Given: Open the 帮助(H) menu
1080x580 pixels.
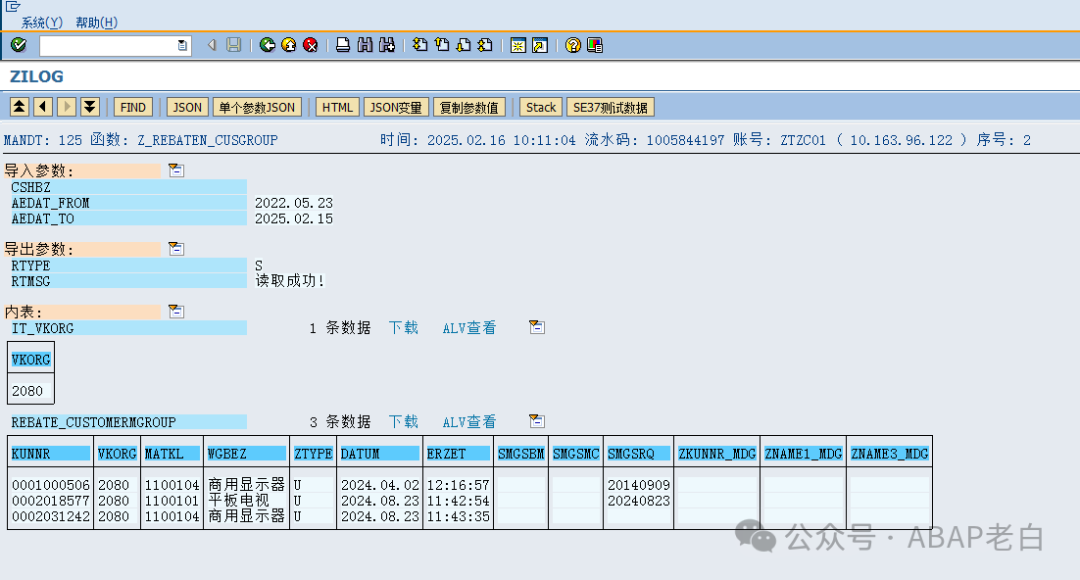Looking at the screenshot, I should [96, 23].
